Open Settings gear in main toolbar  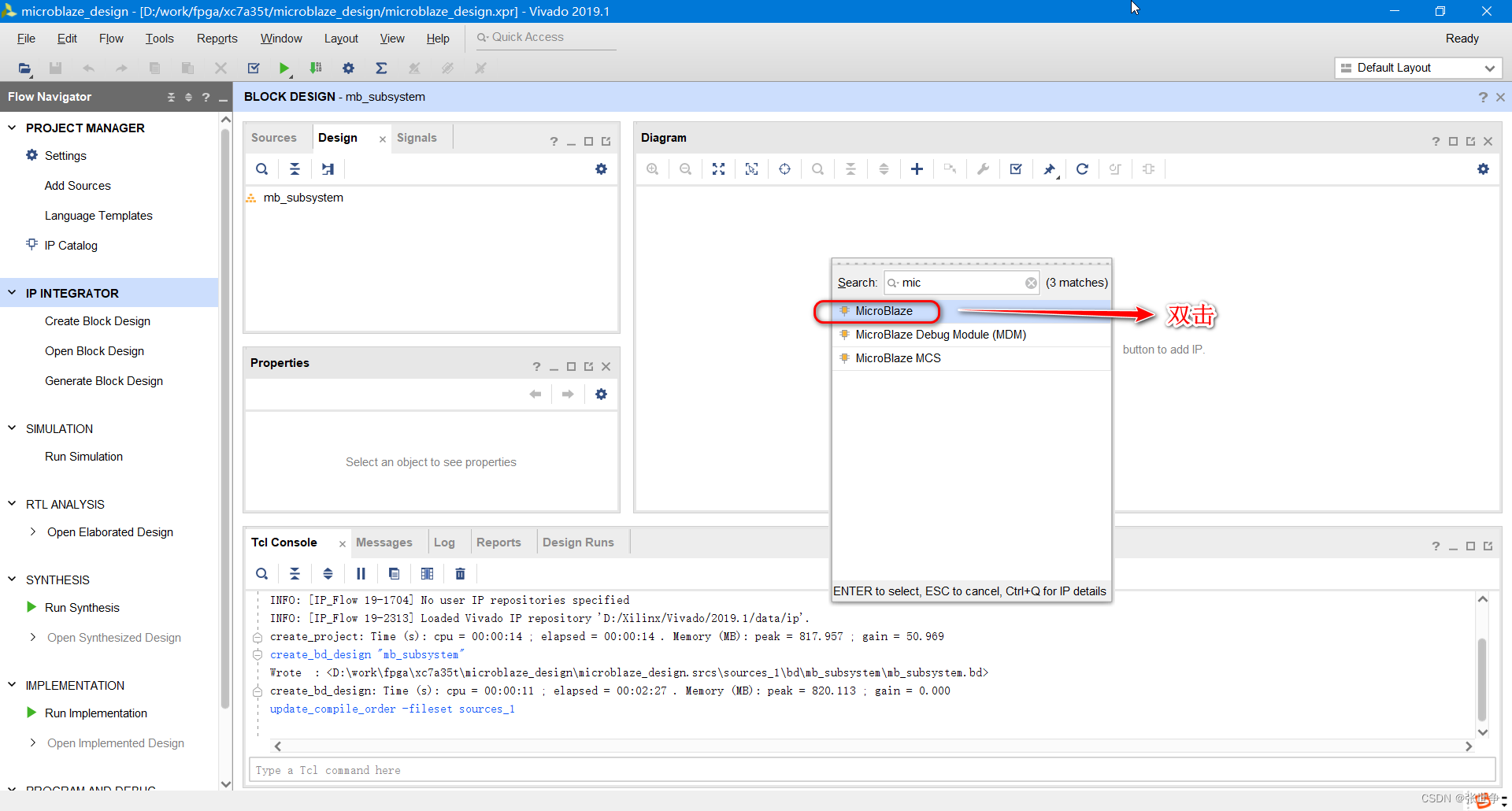pyautogui.click(x=348, y=69)
